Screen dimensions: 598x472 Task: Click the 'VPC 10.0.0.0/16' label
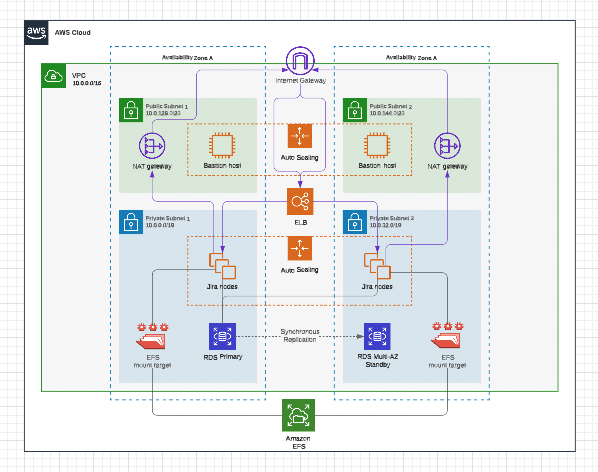click(x=87, y=79)
